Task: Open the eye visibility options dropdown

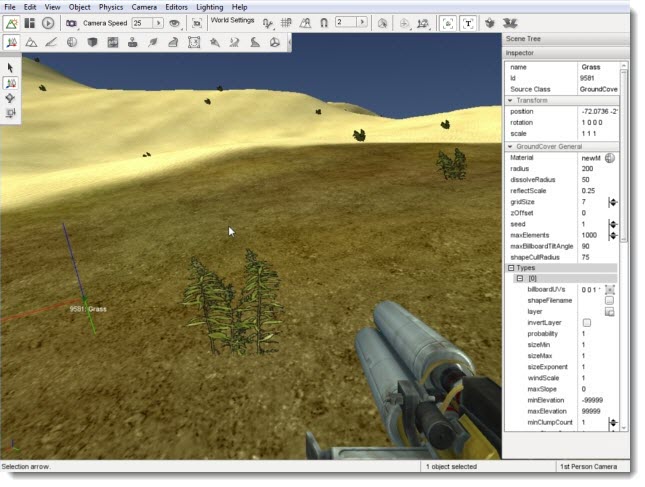Action: click(x=175, y=24)
